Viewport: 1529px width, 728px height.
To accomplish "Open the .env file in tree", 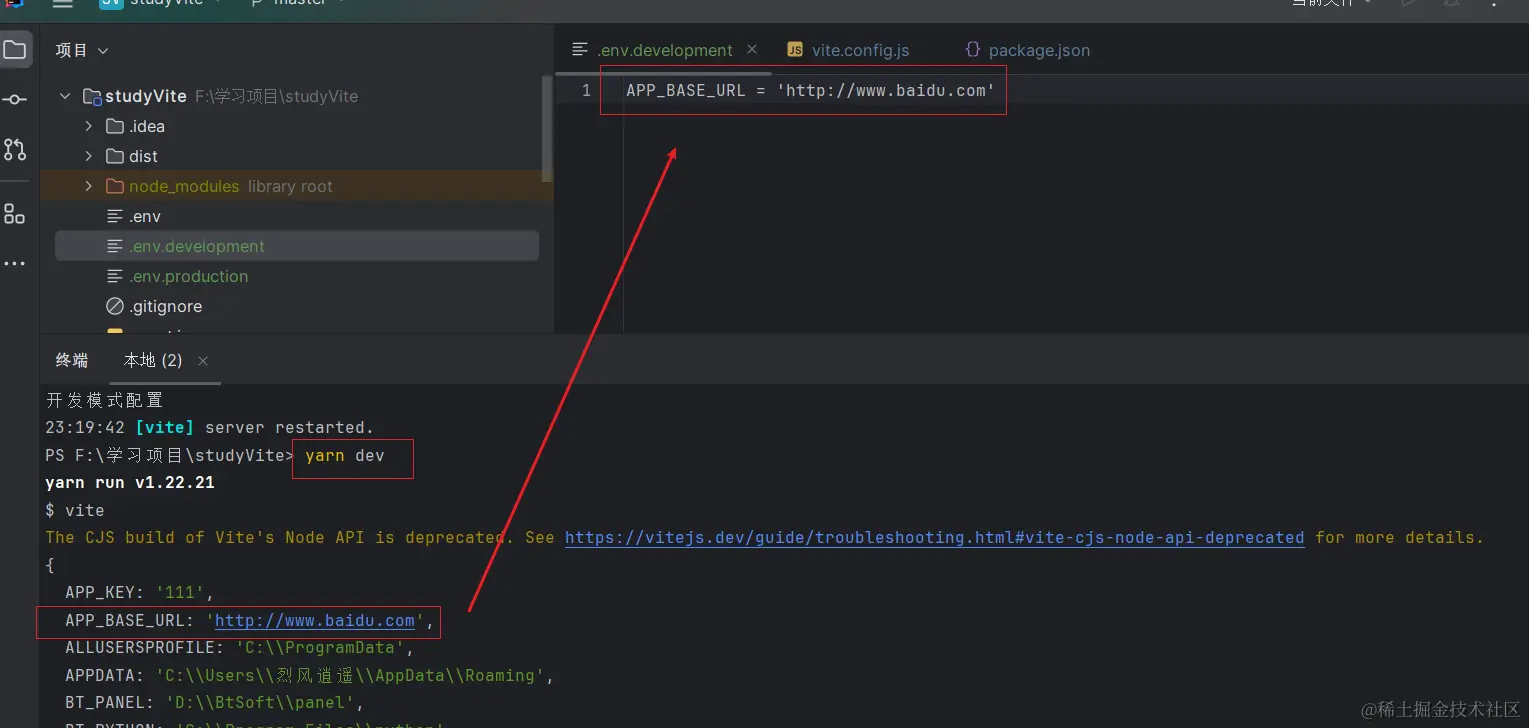I will point(145,216).
